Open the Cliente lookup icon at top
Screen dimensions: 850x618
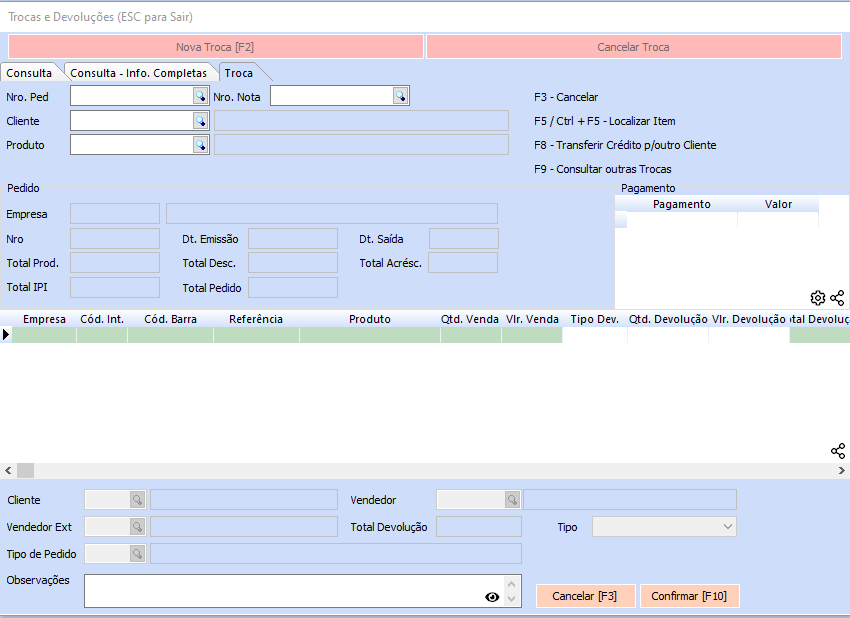(x=200, y=121)
